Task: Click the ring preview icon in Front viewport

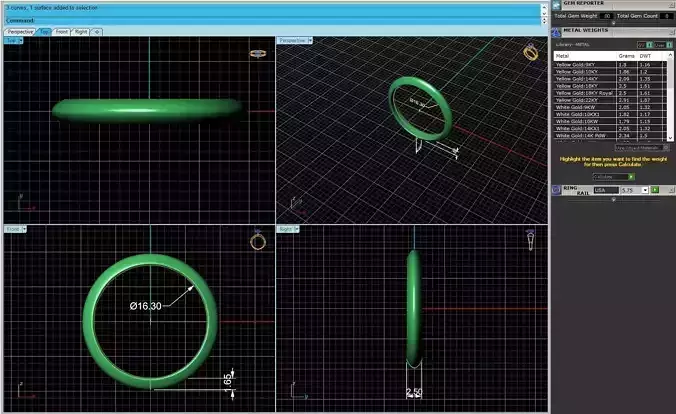Action: tap(258, 241)
